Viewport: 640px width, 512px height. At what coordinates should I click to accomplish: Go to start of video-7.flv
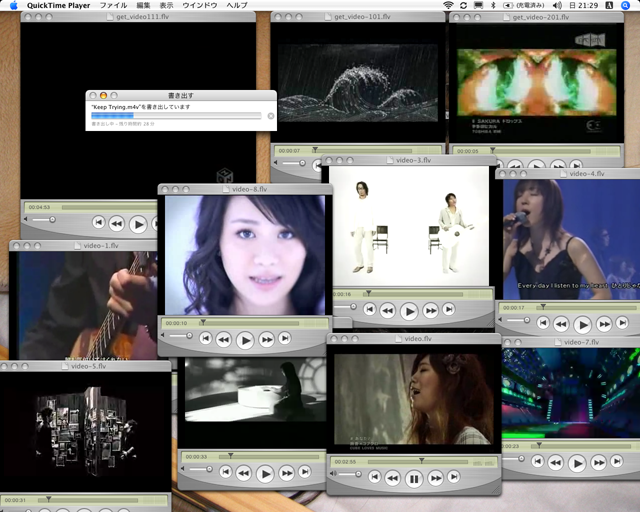point(538,461)
